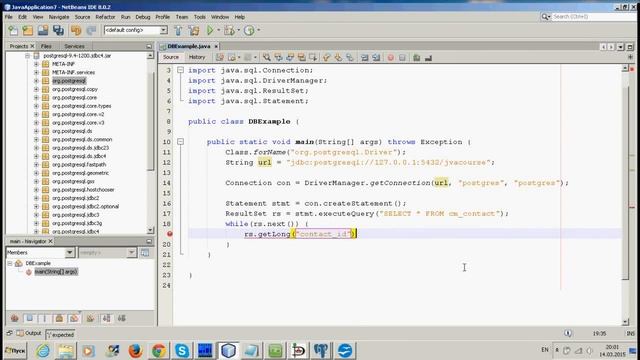The width and height of the screenshot is (640, 360).
Task: Click the Comment editor toolbar icon
Action: click(416, 58)
